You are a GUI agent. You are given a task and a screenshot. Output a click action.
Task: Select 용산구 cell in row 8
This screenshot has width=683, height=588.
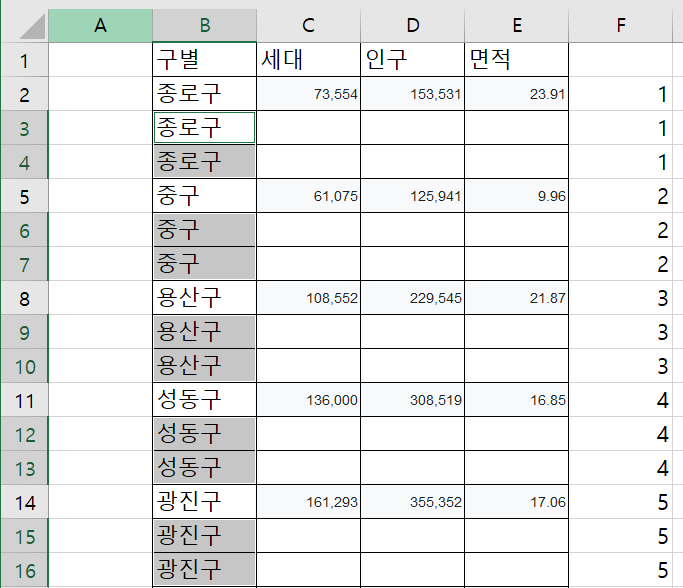click(204, 298)
